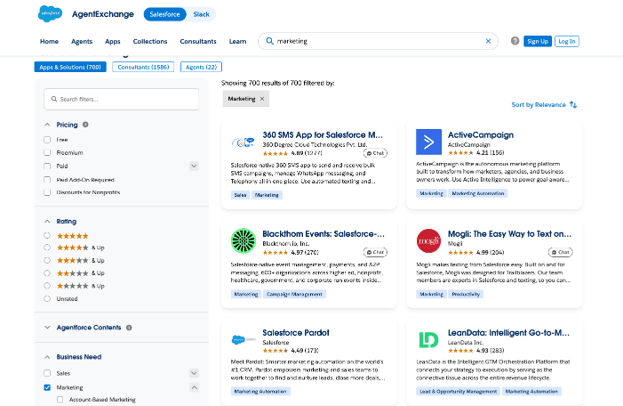Open Consultants nav item
The image size is (623, 406).
click(198, 41)
